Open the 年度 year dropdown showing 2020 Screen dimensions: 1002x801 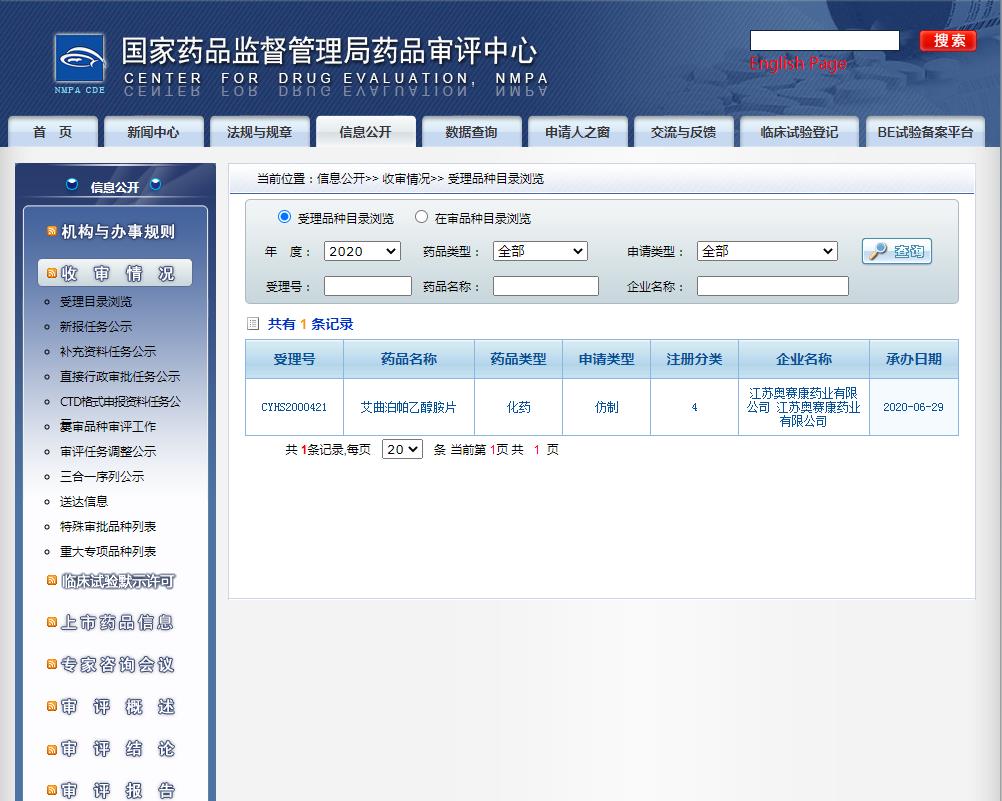tap(362, 251)
